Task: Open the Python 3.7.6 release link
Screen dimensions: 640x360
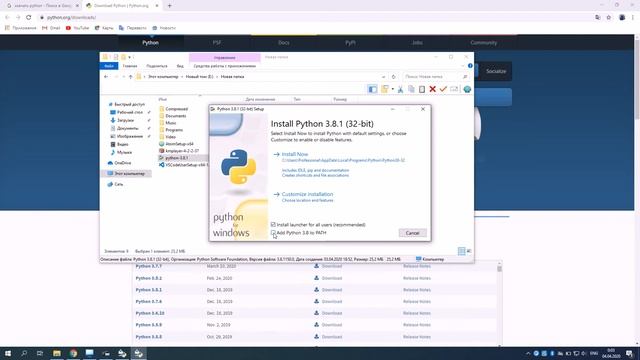Action: click(x=149, y=301)
